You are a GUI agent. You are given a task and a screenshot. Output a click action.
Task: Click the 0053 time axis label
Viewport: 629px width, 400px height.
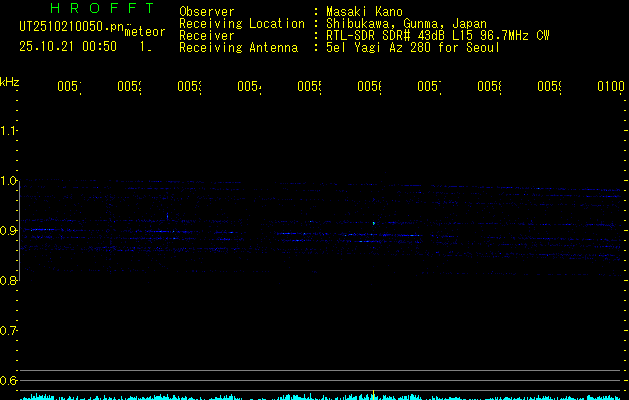(189, 86)
